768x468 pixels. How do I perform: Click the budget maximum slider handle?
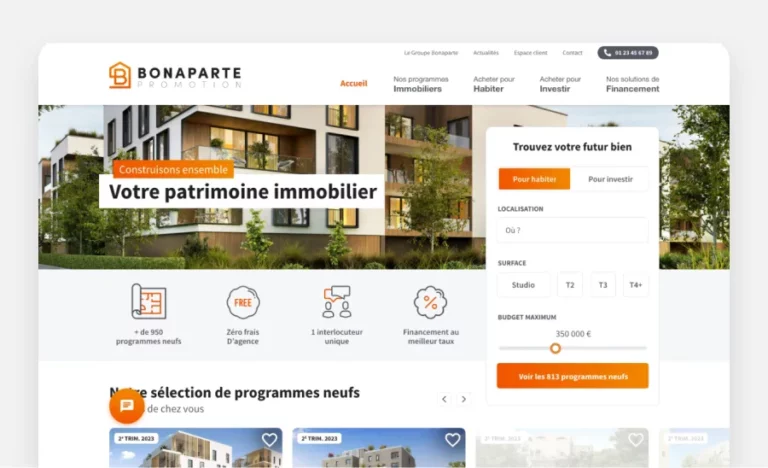(x=555, y=348)
